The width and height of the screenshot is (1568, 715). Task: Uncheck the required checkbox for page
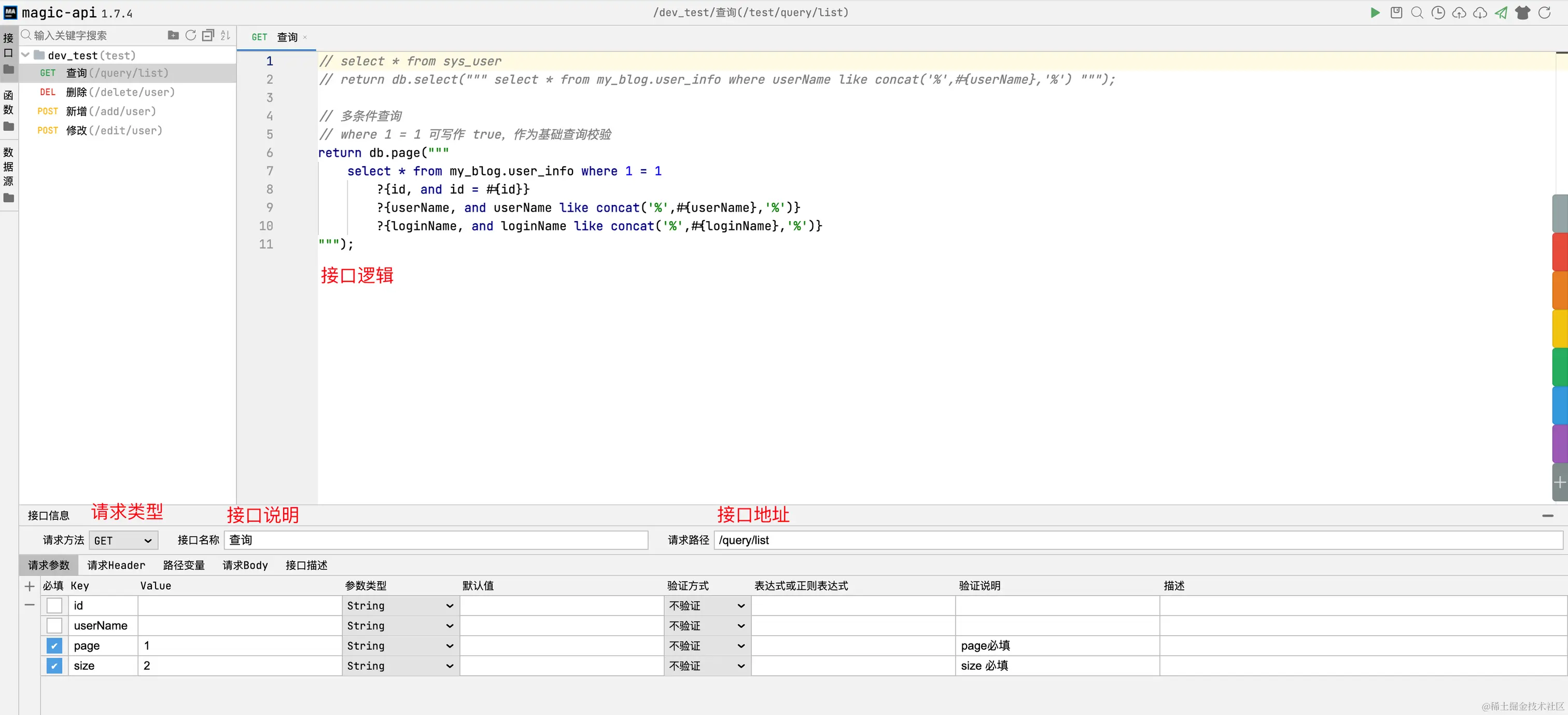pos(54,645)
